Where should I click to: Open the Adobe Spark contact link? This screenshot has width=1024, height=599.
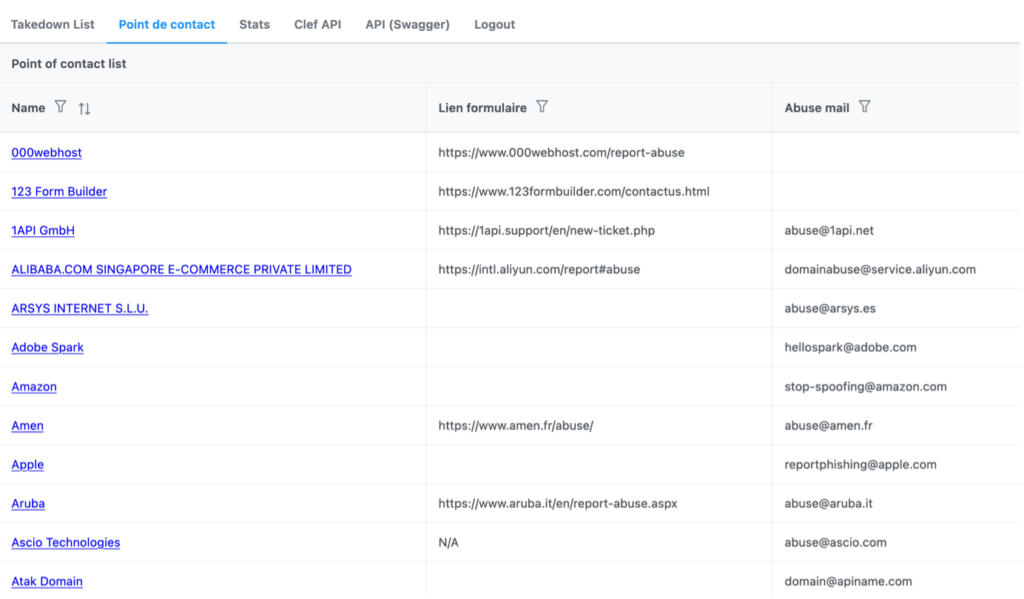[47, 348]
